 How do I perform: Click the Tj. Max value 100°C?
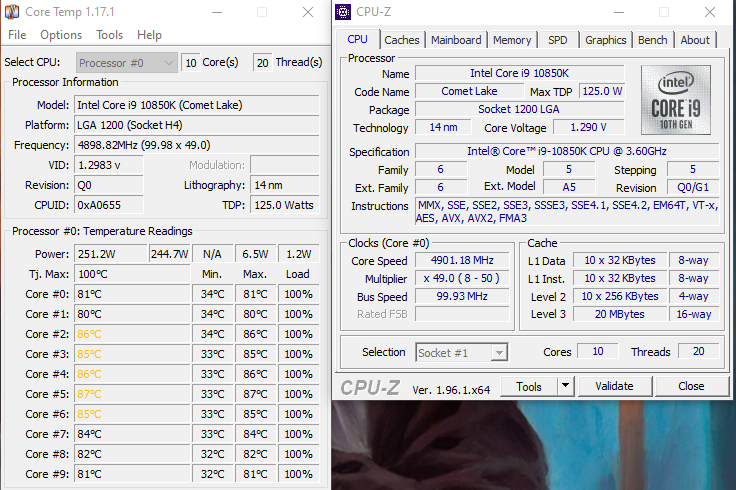click(x=132, y=274)
